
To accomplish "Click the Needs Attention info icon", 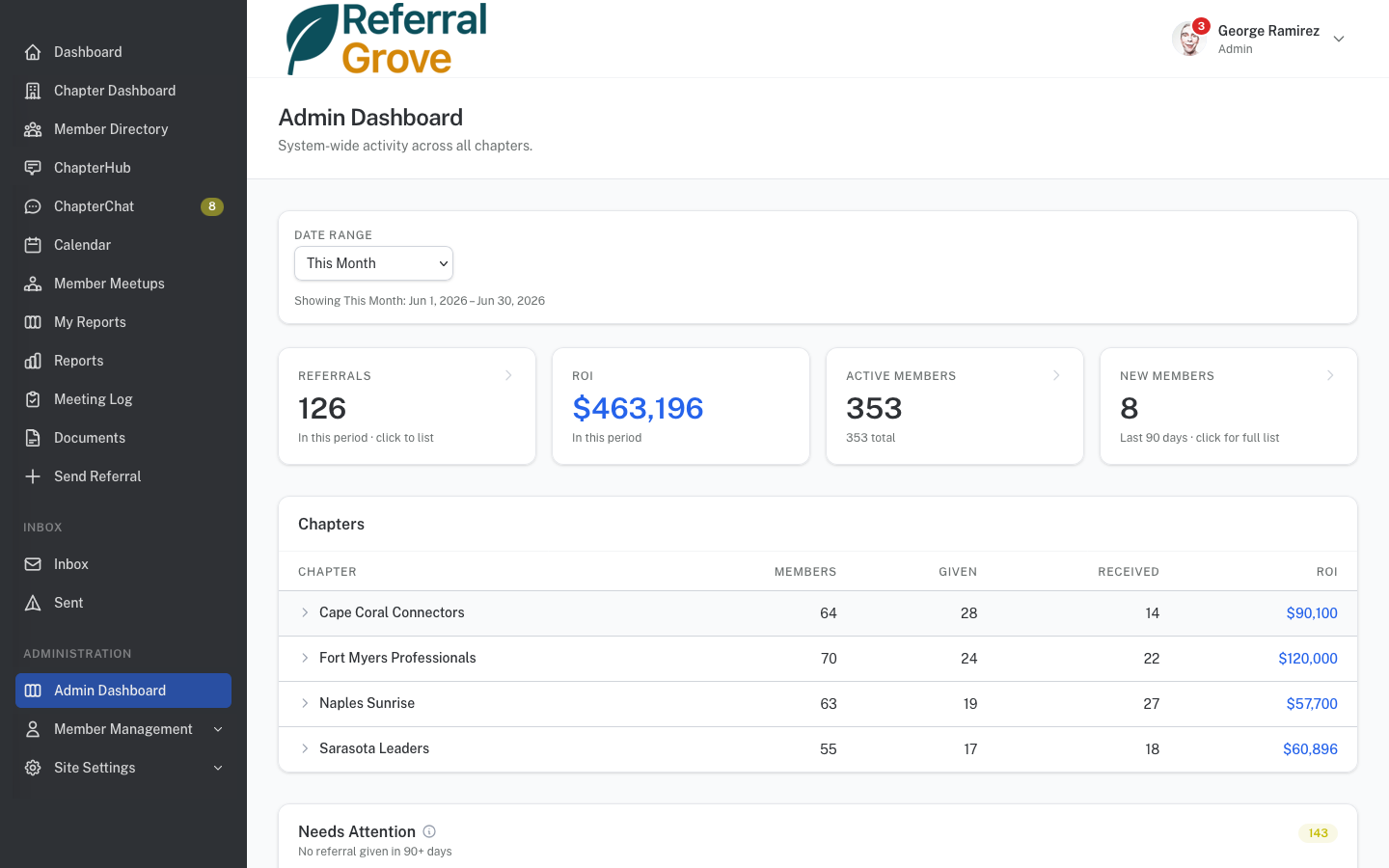I will (x=429, y=831).
